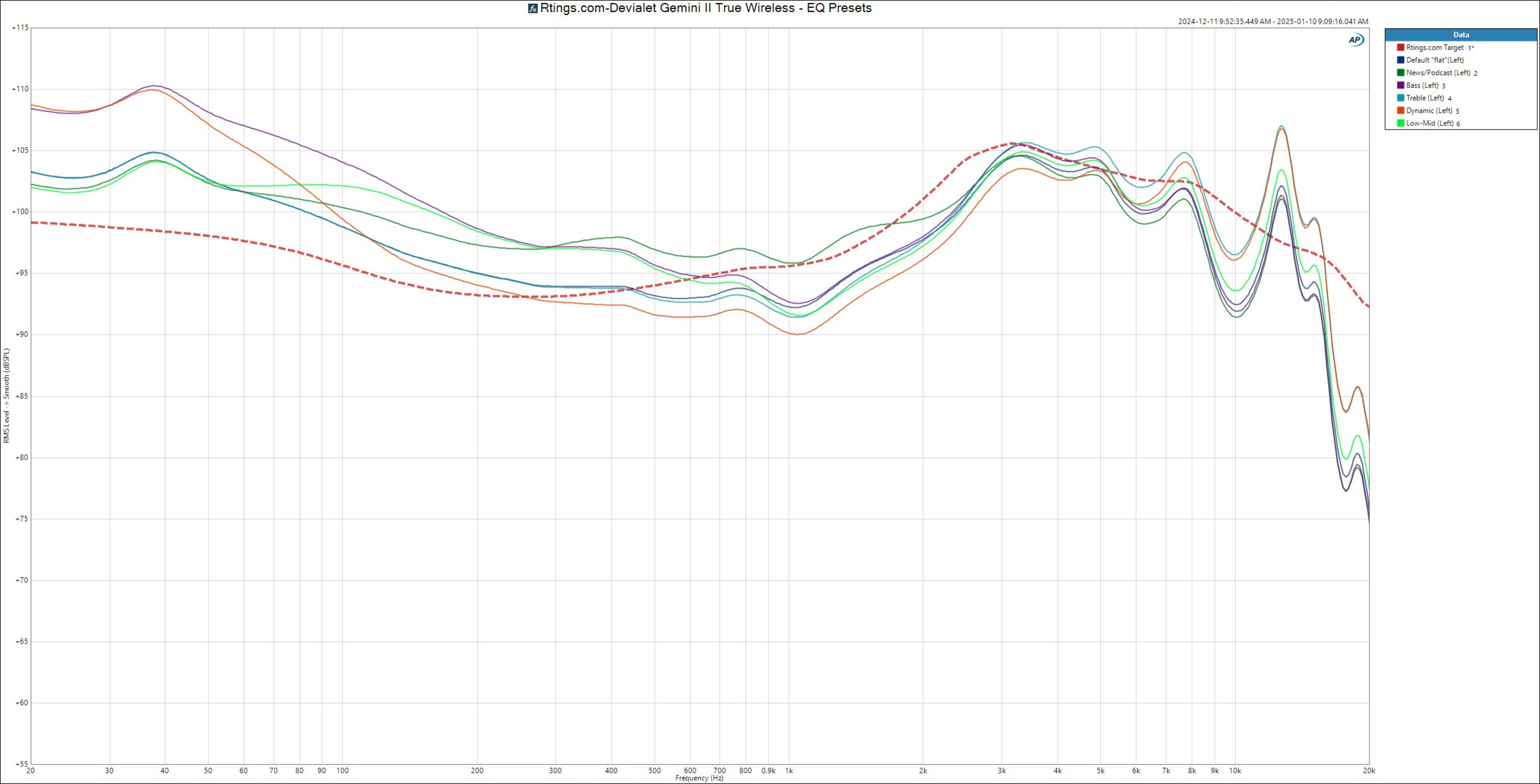The image size is (1540, 784).
Task: Click the green News/Podcast legend swatch
Action: pyautogui.click(x=1400, y=72)
